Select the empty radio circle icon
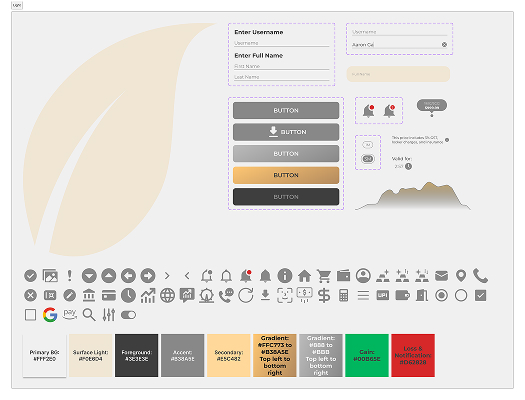This screenshot has height=400, width=525. pos(461,296)
